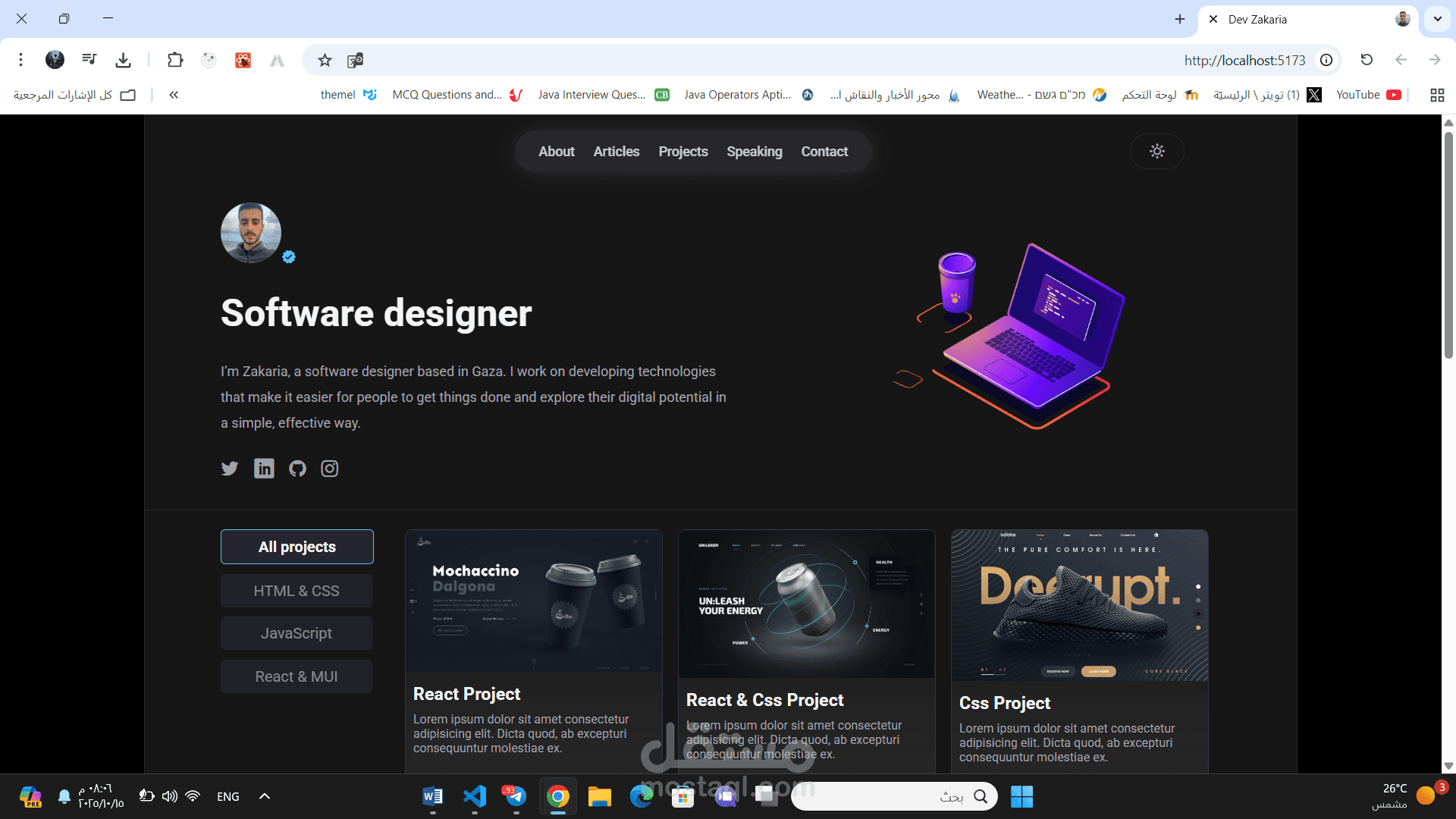Screen dimensions: 1456x819
Task: Filter projects by React & MUI
Action: click(x=297, y=676)
